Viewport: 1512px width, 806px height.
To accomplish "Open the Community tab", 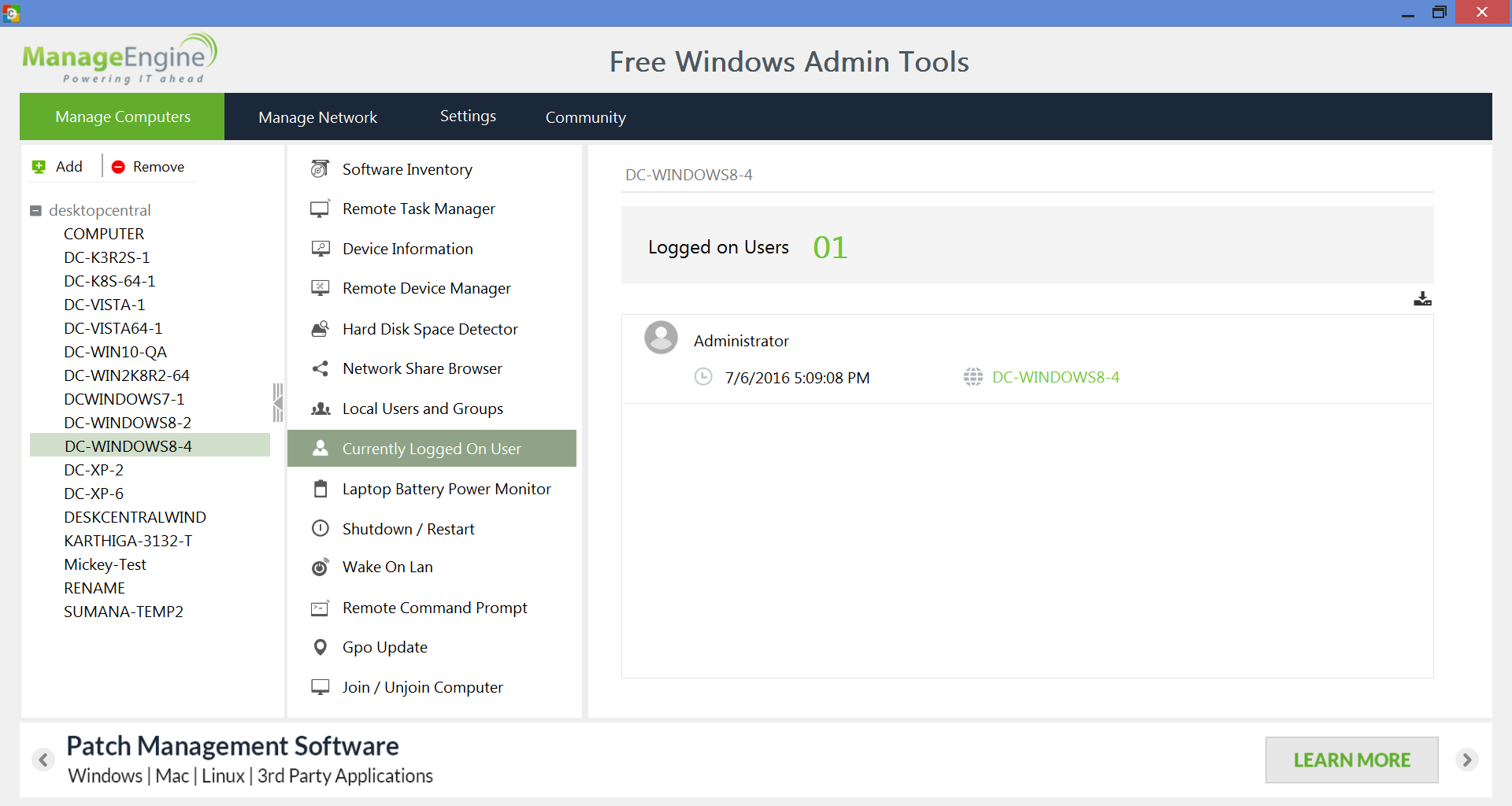I will (x=585, y=117).
